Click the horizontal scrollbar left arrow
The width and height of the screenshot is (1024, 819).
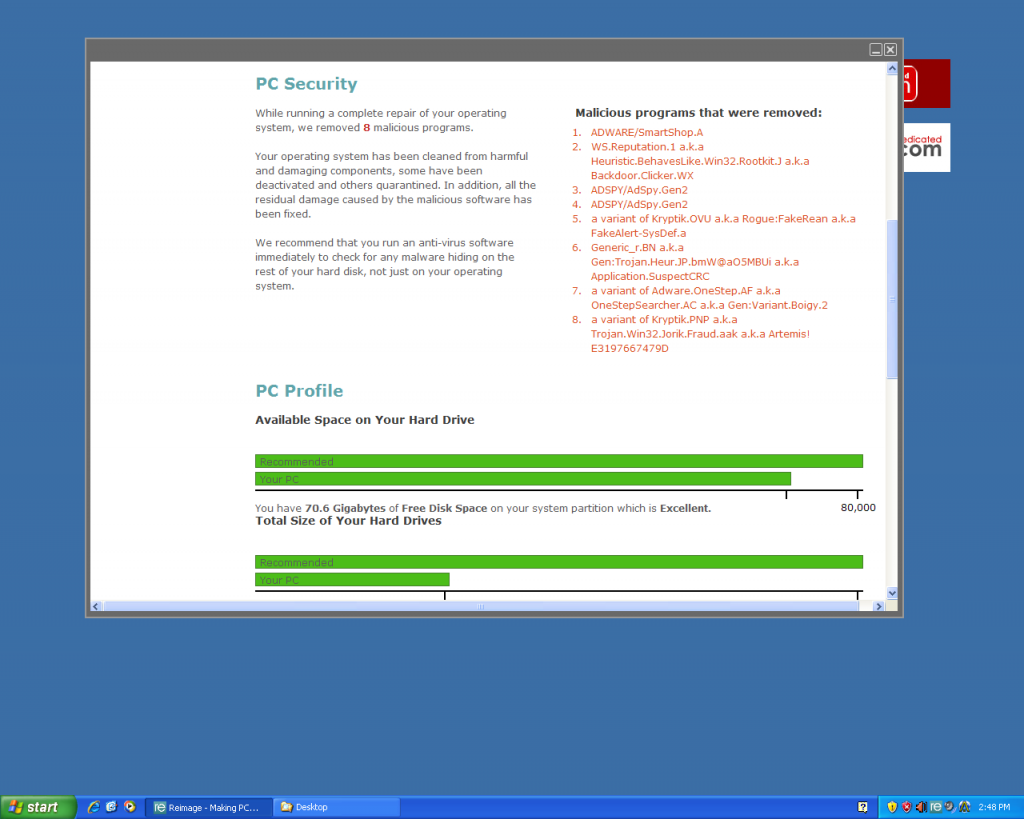(96, 607)
